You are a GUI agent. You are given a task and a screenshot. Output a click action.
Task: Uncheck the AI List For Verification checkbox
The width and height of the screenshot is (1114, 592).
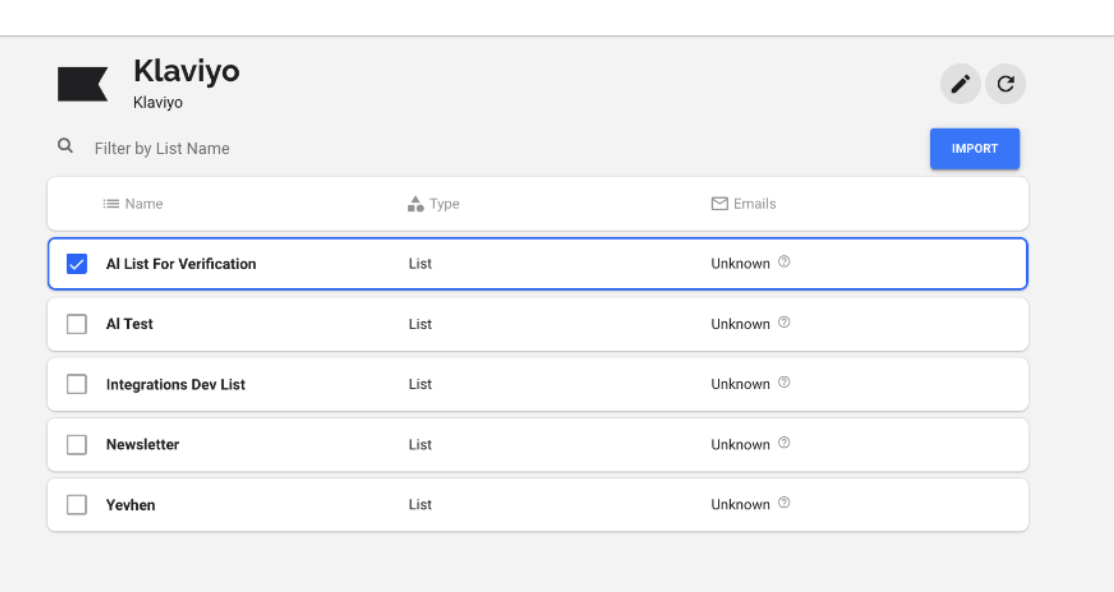point(77,264)
